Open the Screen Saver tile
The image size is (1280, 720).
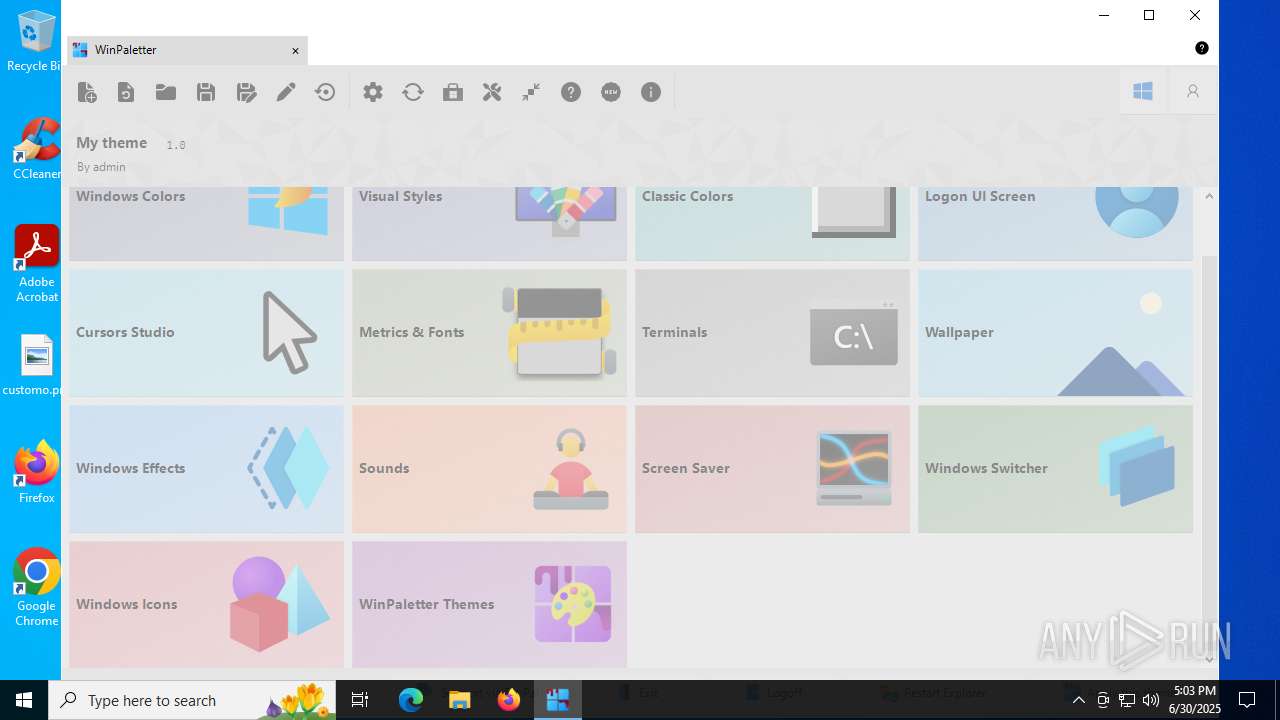[772, 469]
